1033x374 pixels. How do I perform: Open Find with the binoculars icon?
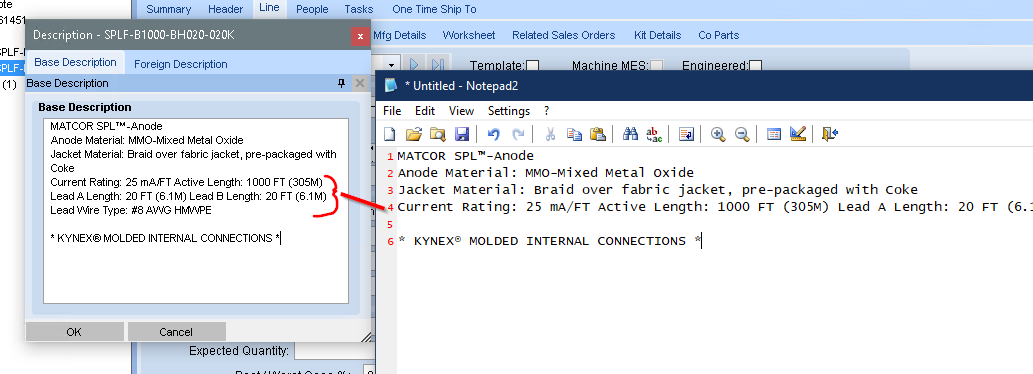630,134
